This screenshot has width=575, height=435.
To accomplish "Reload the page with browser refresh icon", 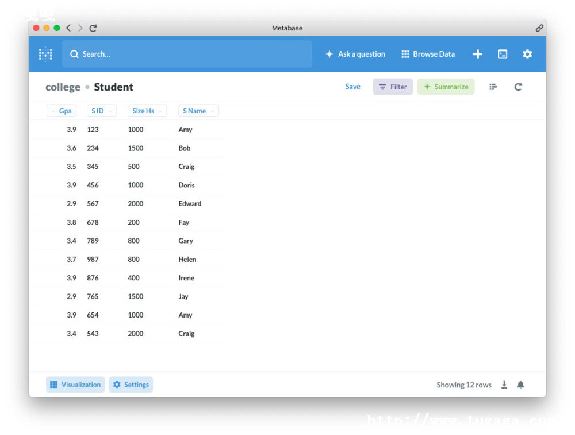I will (x=93, y=28).
